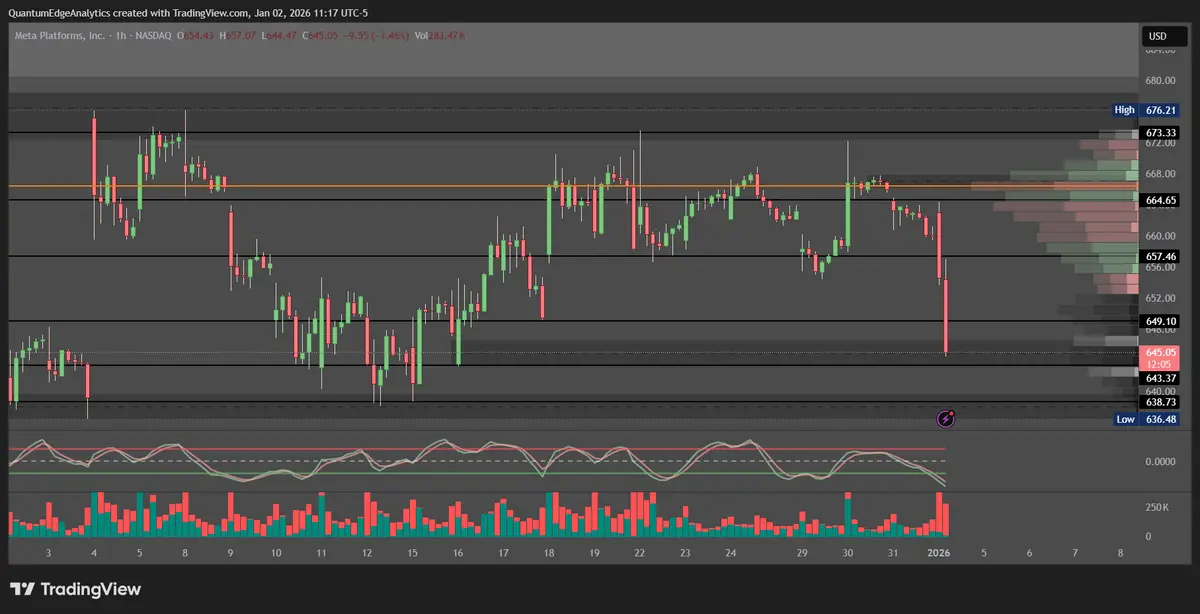Click the purple lightning event marker icon
The image size is (1200, 614).
coord(946,419)
